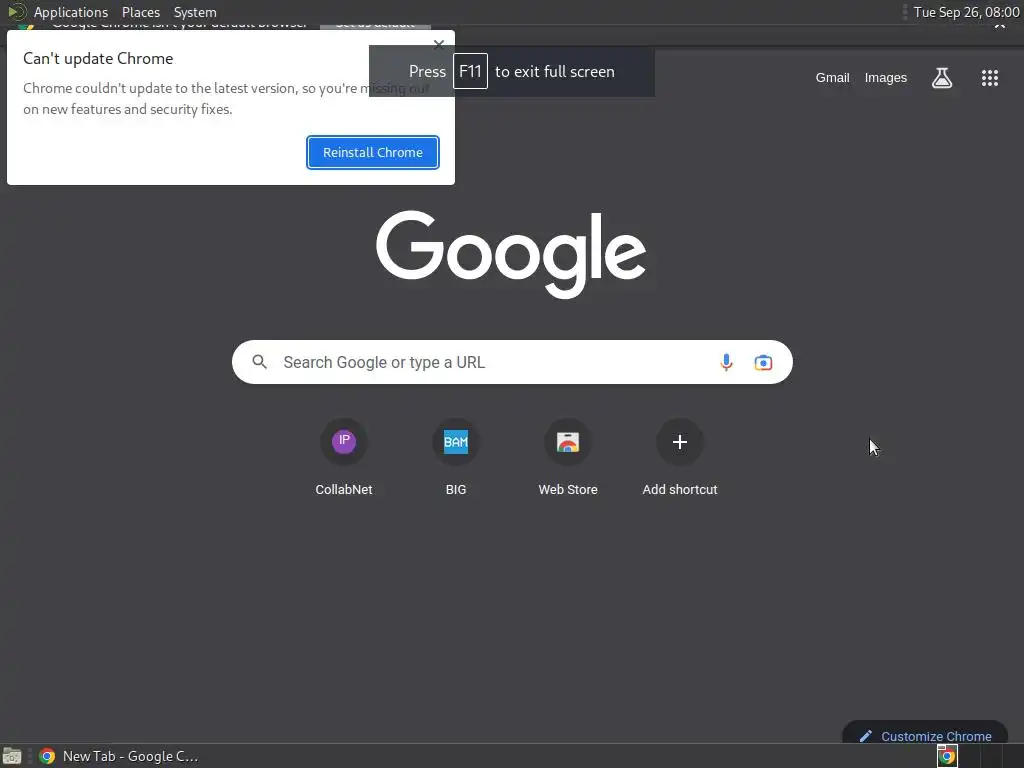Search by image with camera icon
The height and width of the screenshot is (768, 1024).
763,362
